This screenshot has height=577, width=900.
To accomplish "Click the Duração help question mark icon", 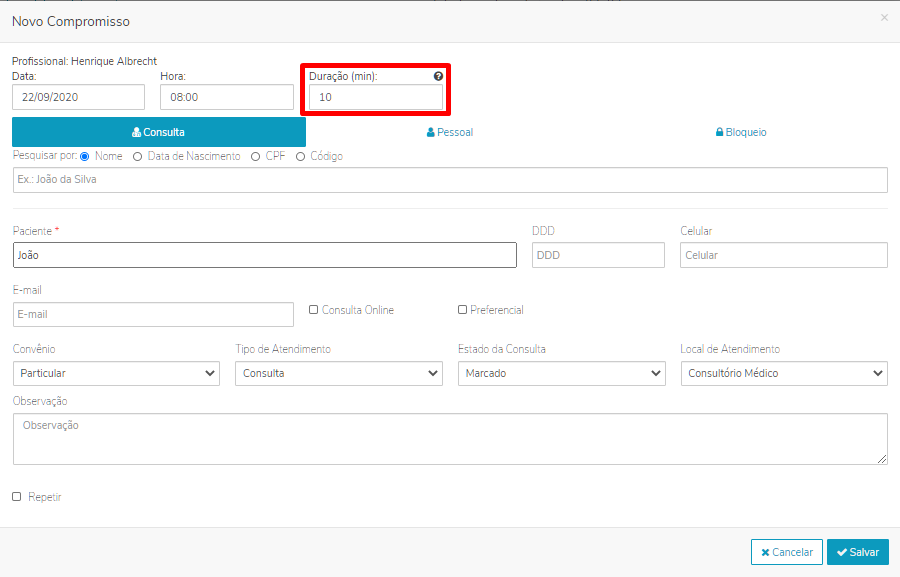I will pos(438,76).
